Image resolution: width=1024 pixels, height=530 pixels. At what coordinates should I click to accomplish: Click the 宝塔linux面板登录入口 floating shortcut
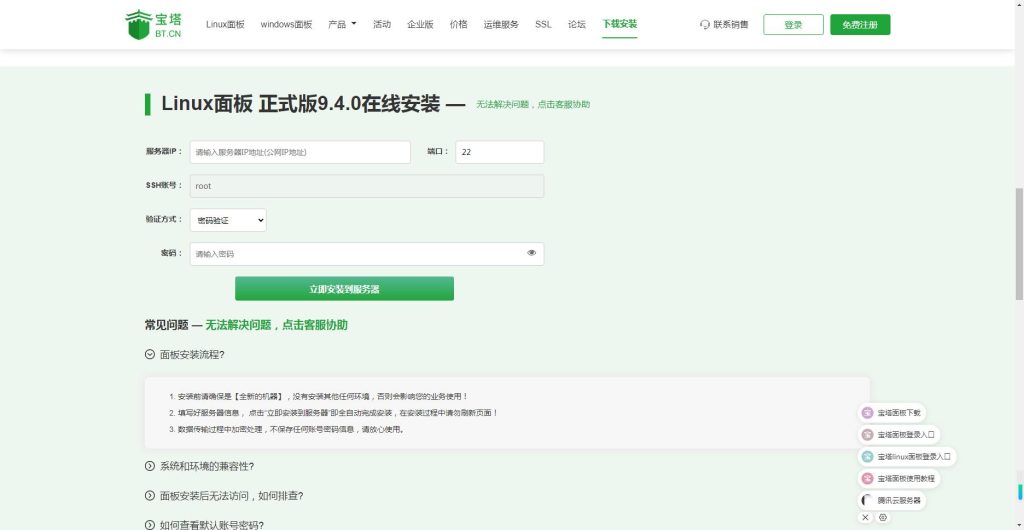(907, 456)
